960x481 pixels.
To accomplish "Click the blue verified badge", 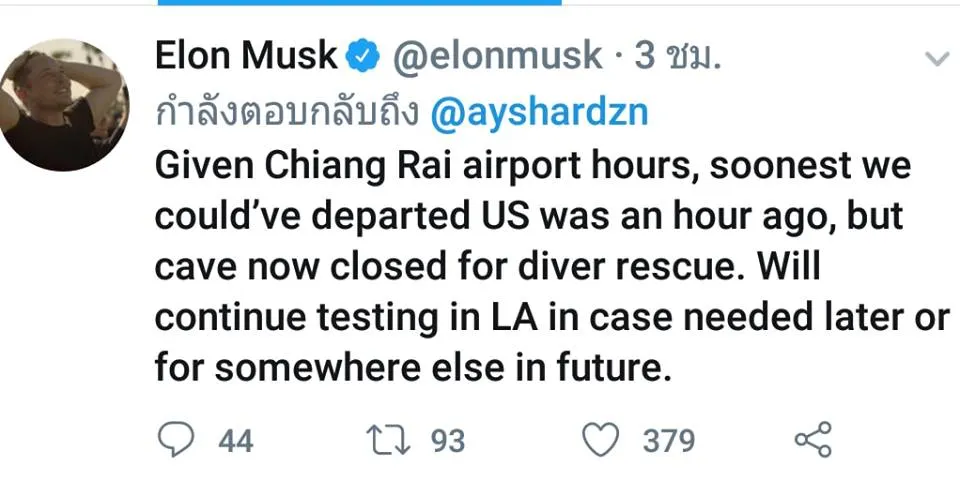I will click(x=362, y=58).
